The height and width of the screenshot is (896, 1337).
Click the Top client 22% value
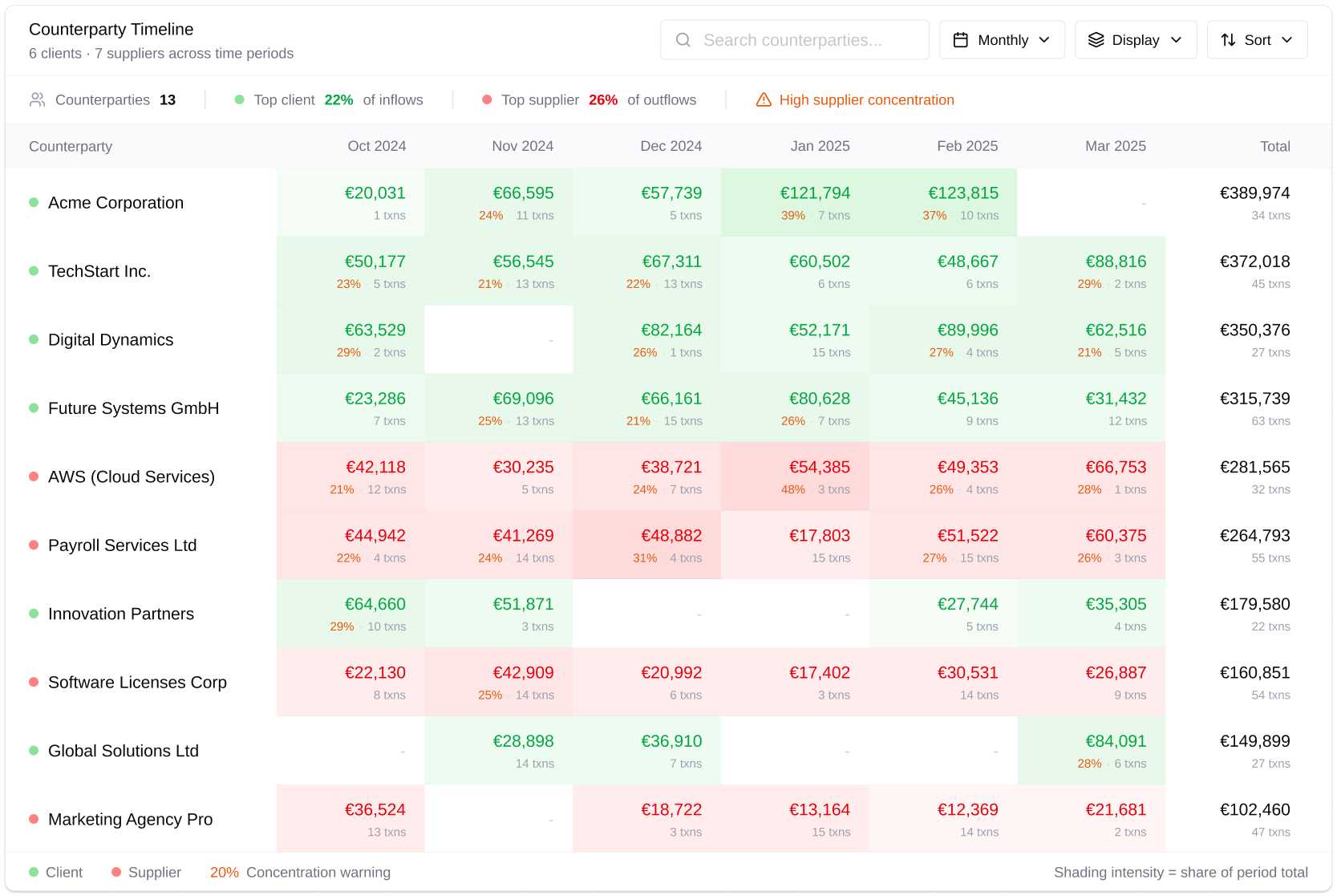[338, 99]
